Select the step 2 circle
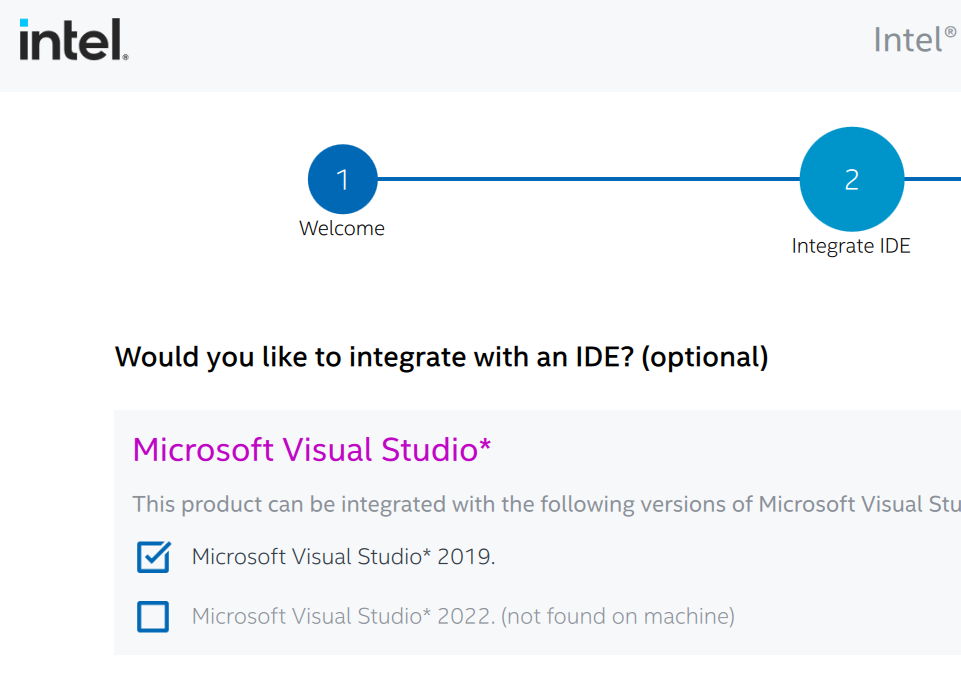The image size is (961, 682). tap(851, 180)
